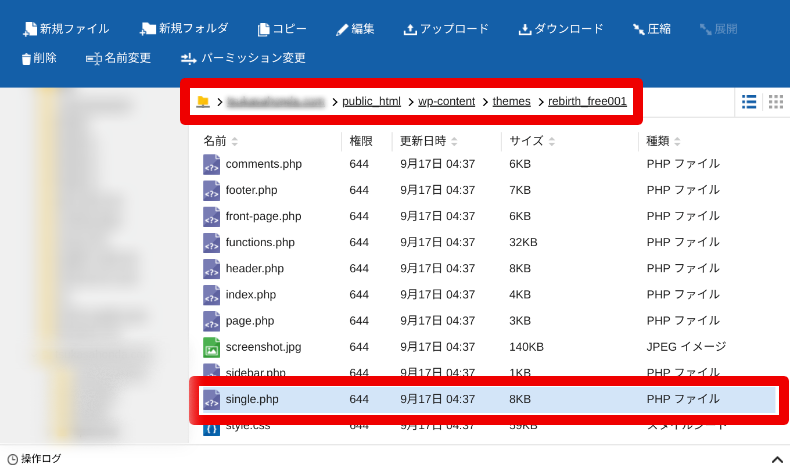Select the header.php file name
This screenshot has width=790, height=472.
(x=254, y=269)
